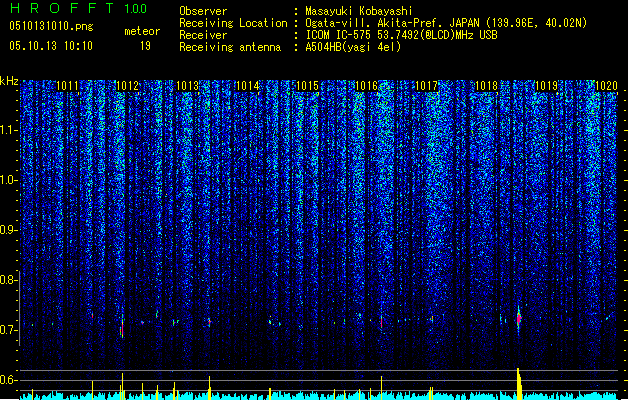Click the 1016 time marker label
Viewport: 629px width, 400px height.
pos(367,85)
